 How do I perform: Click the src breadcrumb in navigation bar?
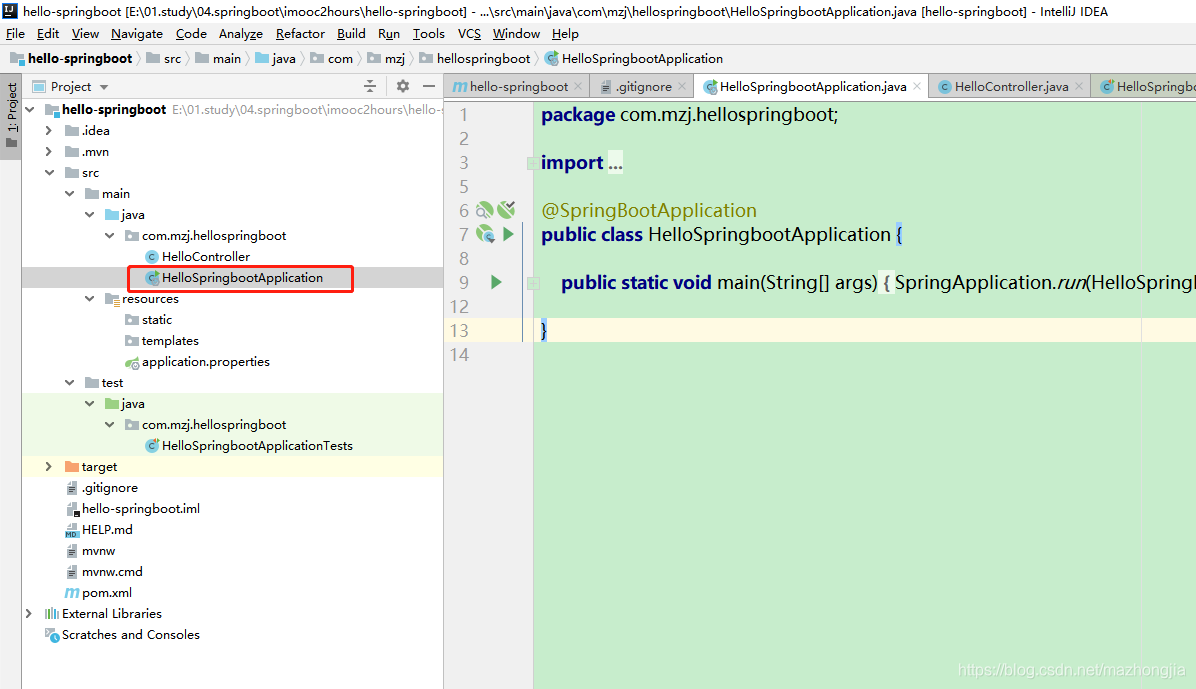click(x=165, y=59)
